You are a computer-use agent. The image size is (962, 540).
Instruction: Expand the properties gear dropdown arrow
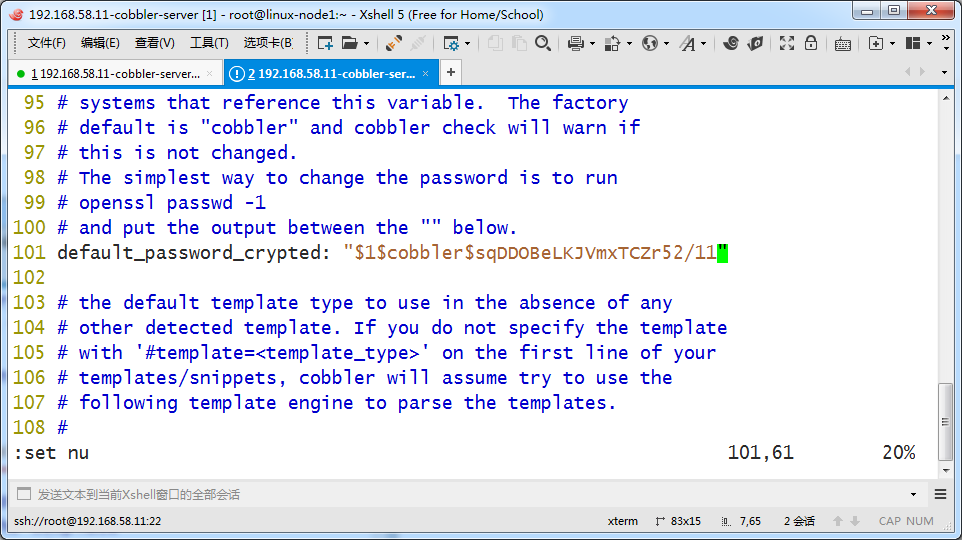(468, 44)
